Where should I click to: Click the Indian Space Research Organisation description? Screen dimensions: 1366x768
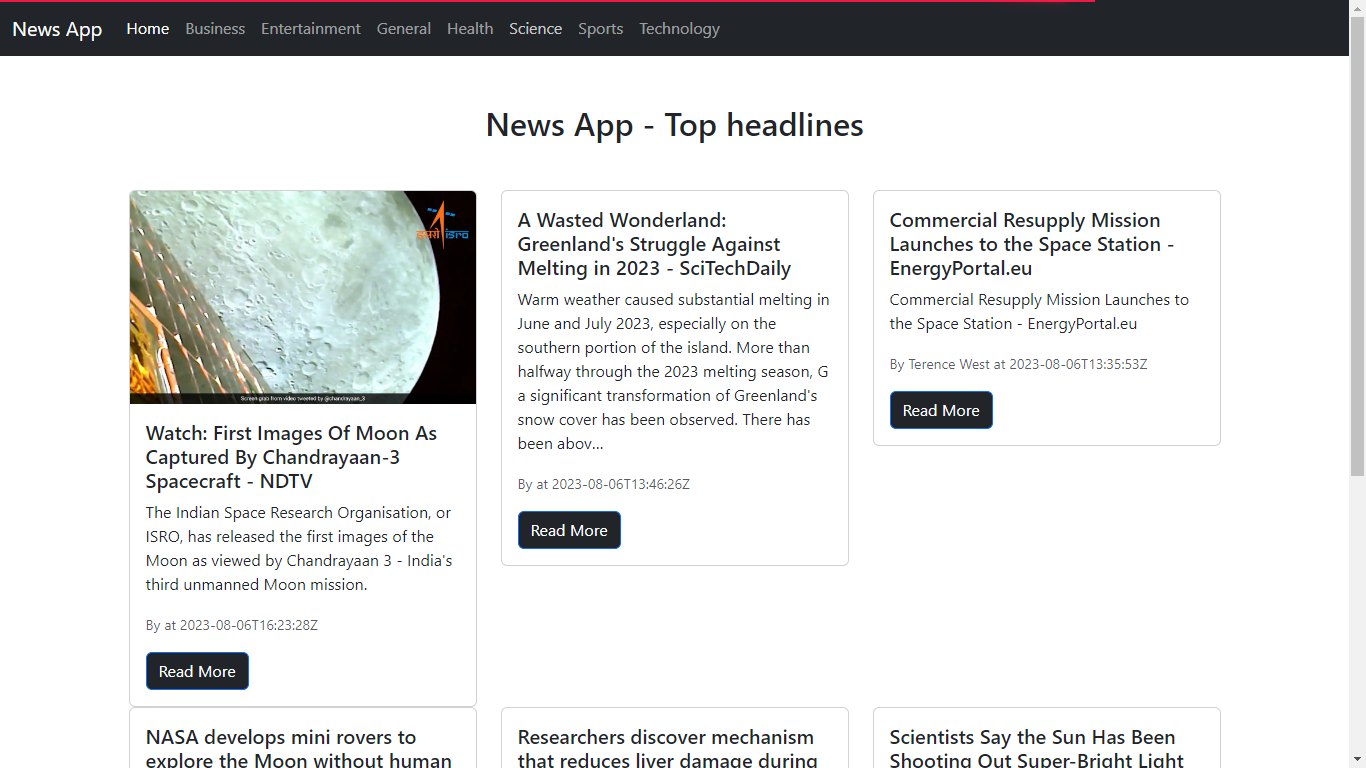(x=299, y=549)
